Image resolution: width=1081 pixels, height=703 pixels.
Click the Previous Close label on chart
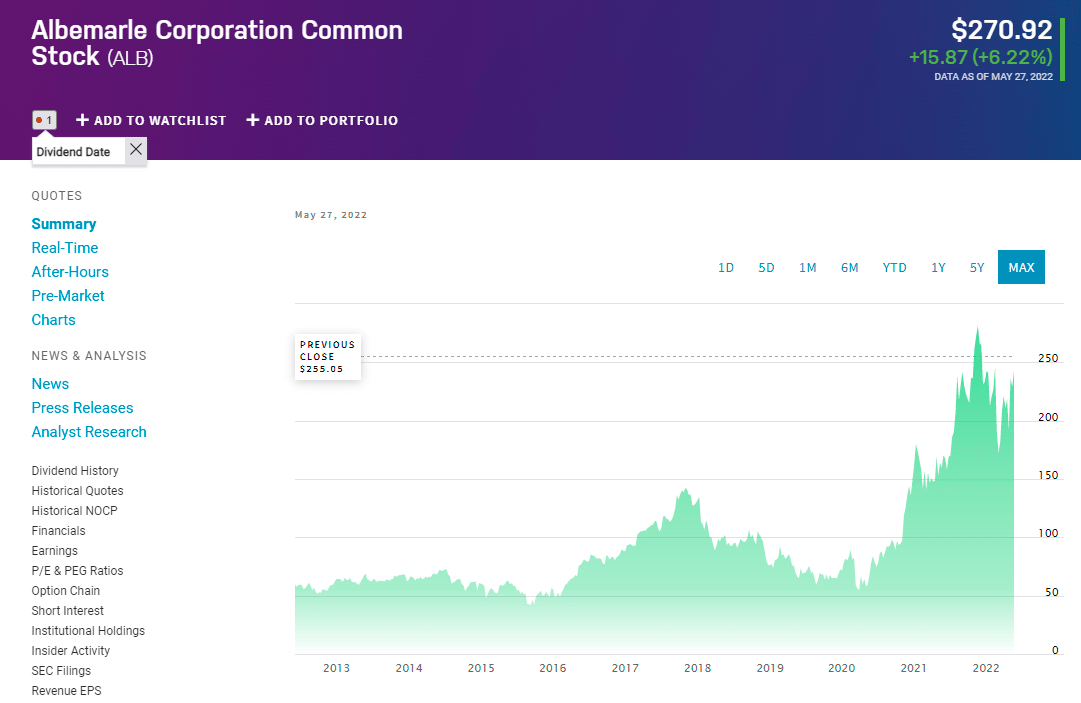pyautogui.click(x=327, y=356)
